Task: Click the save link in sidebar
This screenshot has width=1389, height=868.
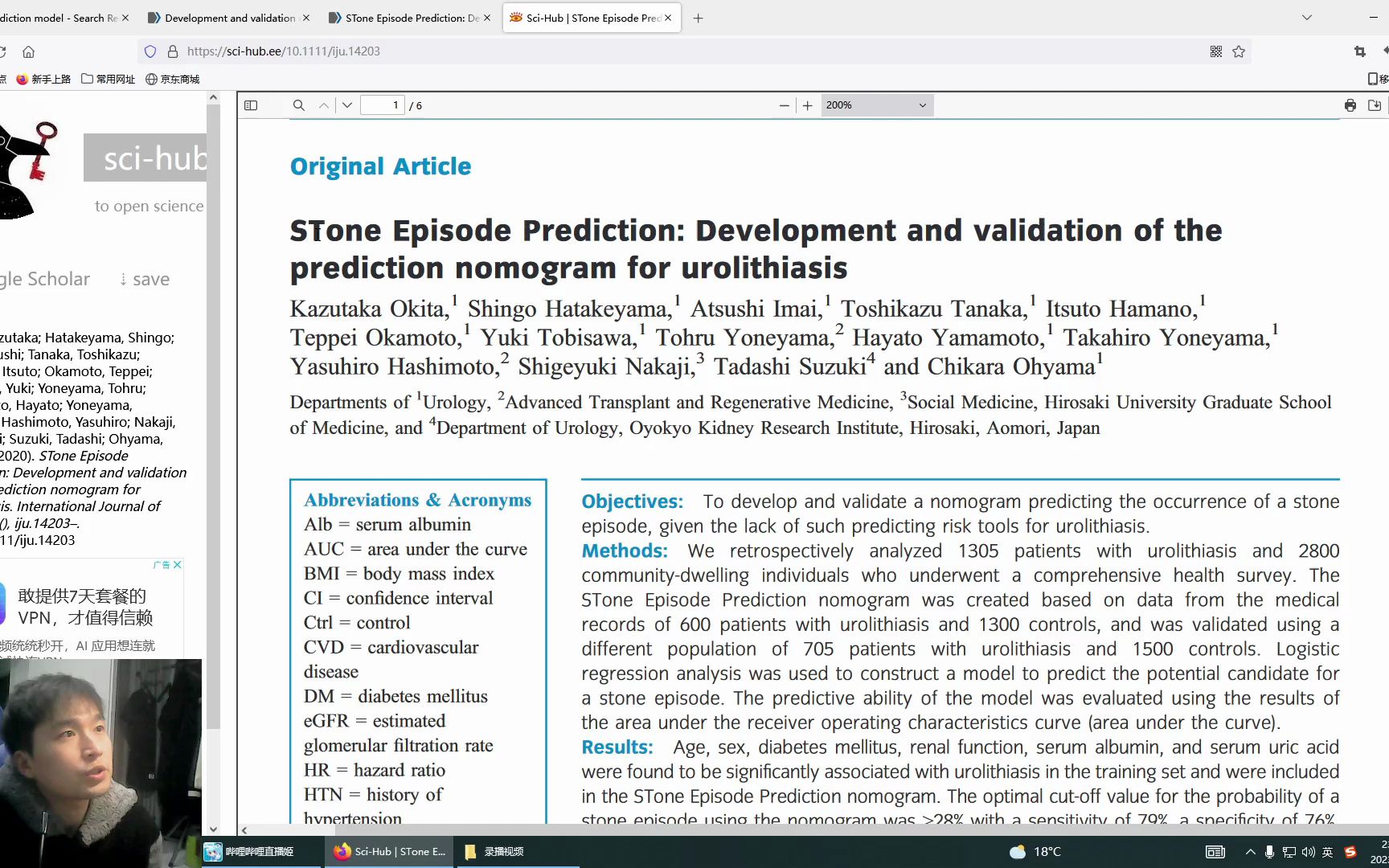Action: [145, 279]
